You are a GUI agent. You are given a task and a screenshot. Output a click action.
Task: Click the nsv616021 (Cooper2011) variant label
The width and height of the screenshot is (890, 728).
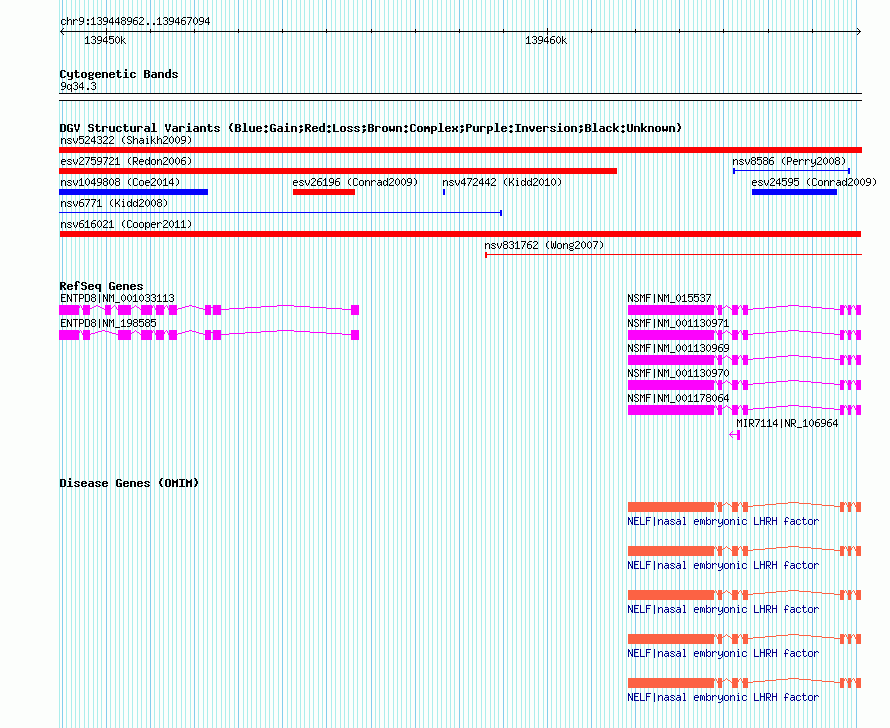click(x=126, y=224)
